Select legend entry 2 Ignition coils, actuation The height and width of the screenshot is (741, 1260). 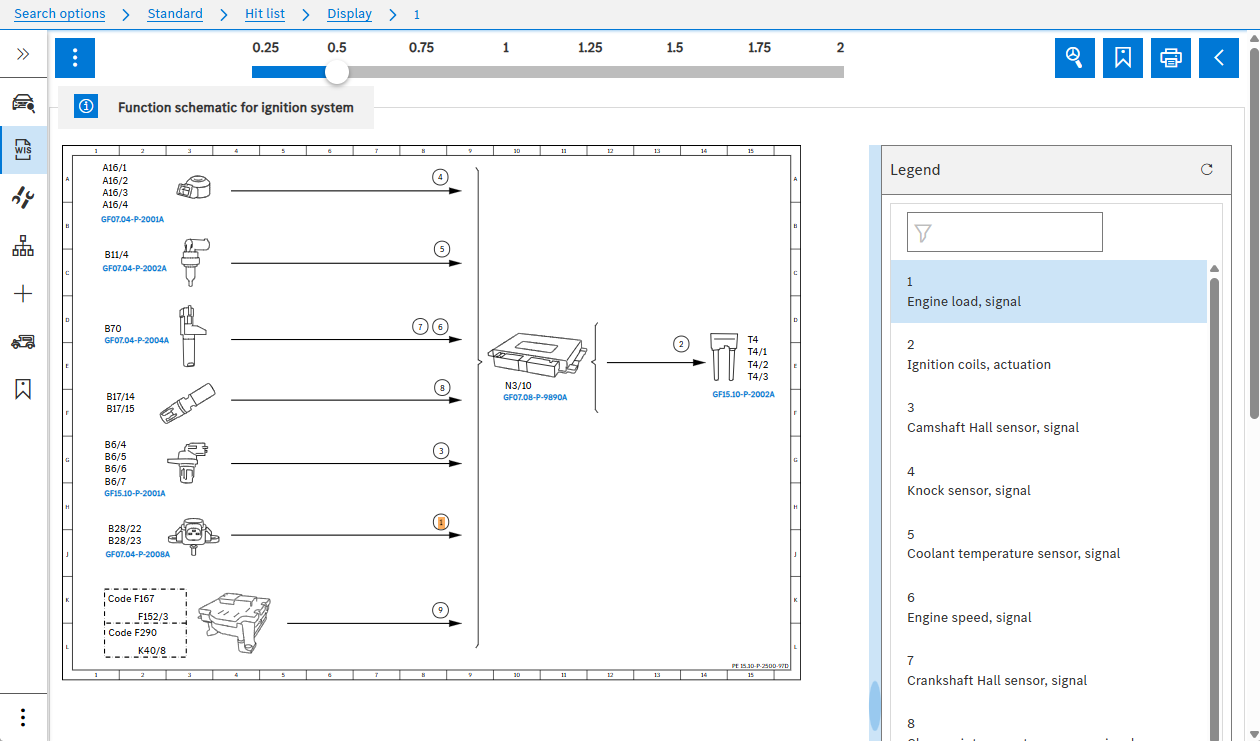point(1049,354)
